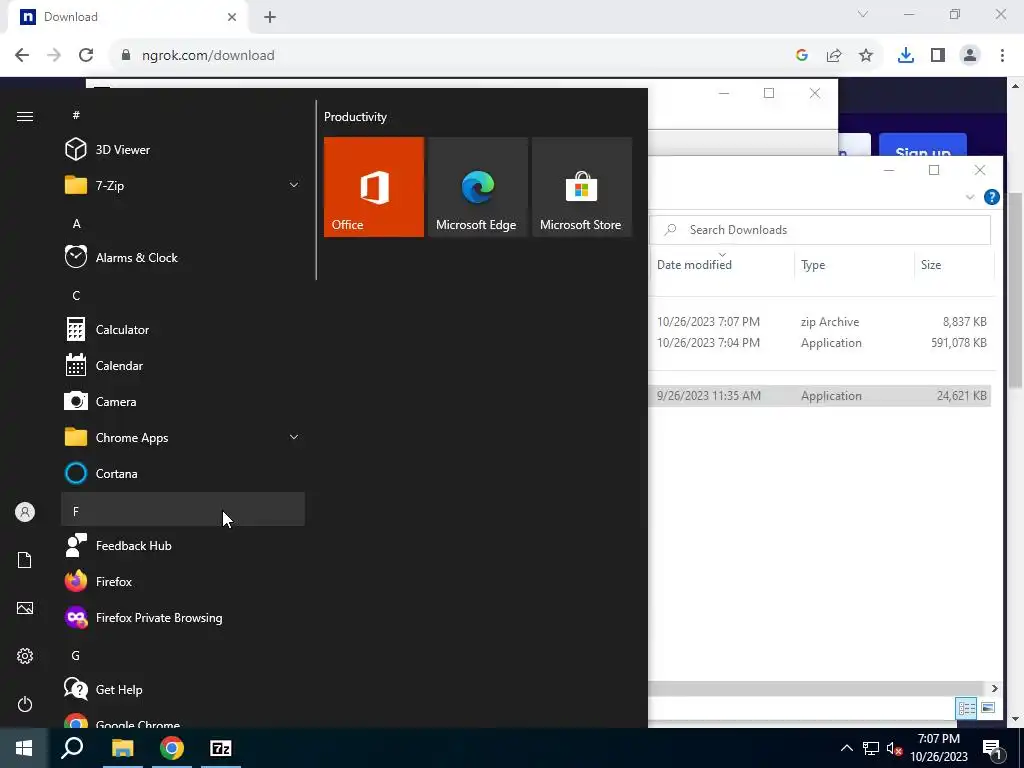Open Feedback Hub app
1024x768 pixels.
point(183,545)
